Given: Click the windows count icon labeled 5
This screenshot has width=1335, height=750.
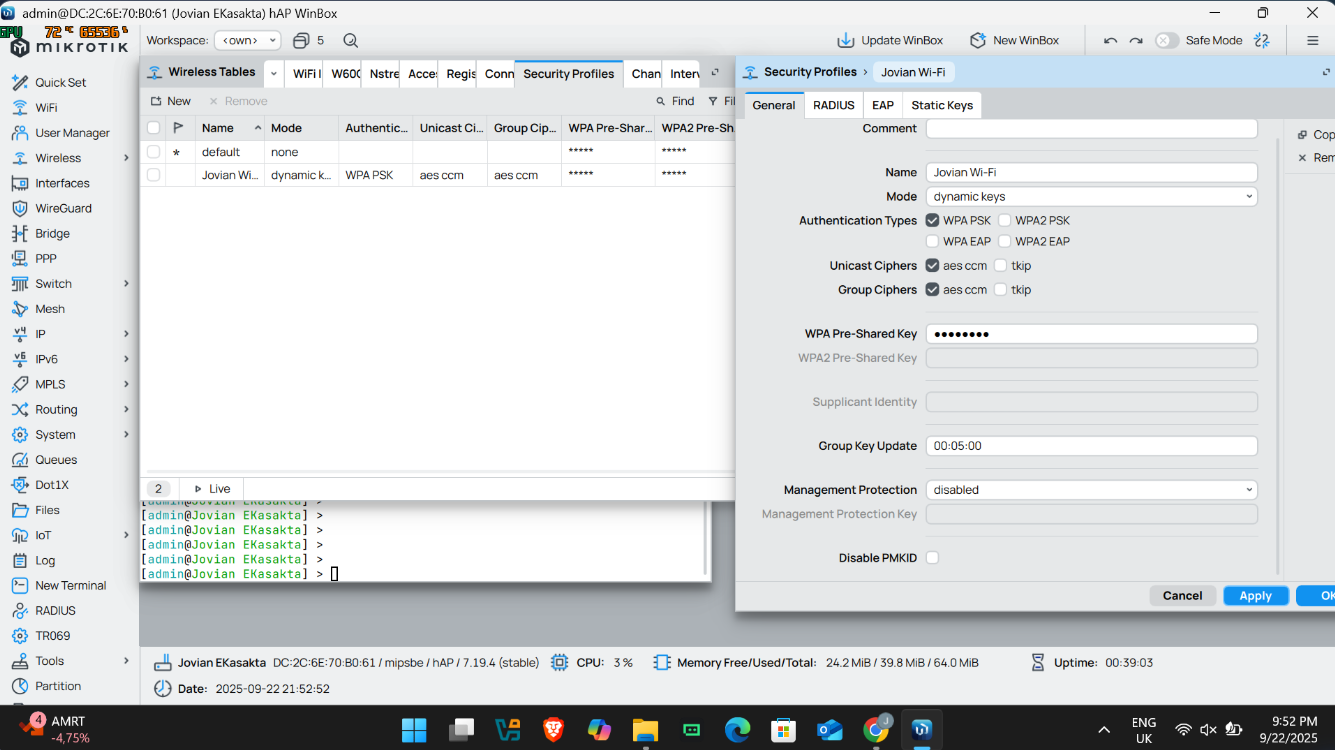Looking at the screenshot, I should click(x=308, y=40).
